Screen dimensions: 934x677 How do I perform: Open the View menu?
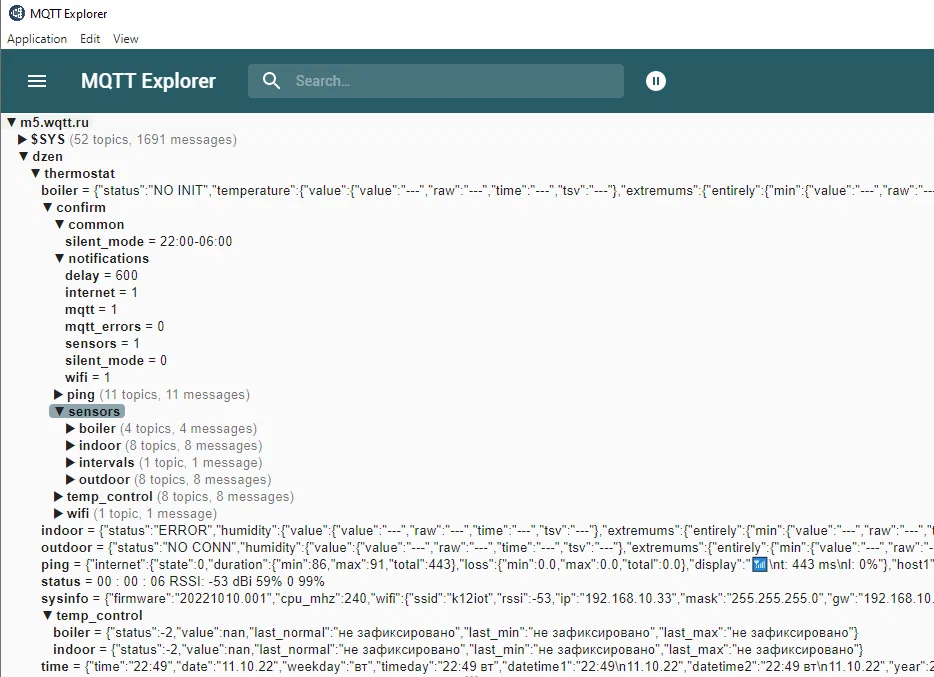point(125,38)
